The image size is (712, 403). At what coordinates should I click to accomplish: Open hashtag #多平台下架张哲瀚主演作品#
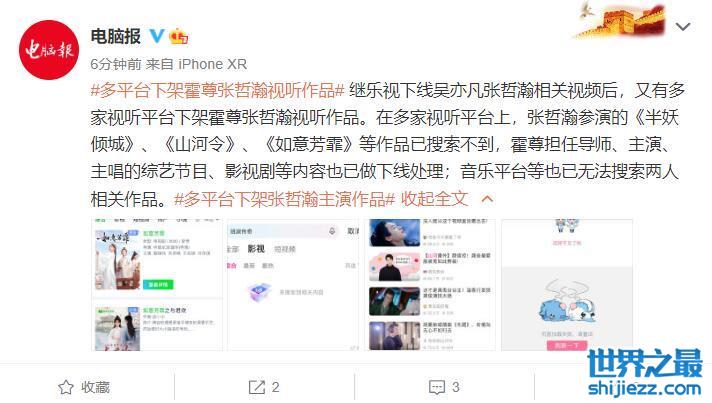[285, 199]
